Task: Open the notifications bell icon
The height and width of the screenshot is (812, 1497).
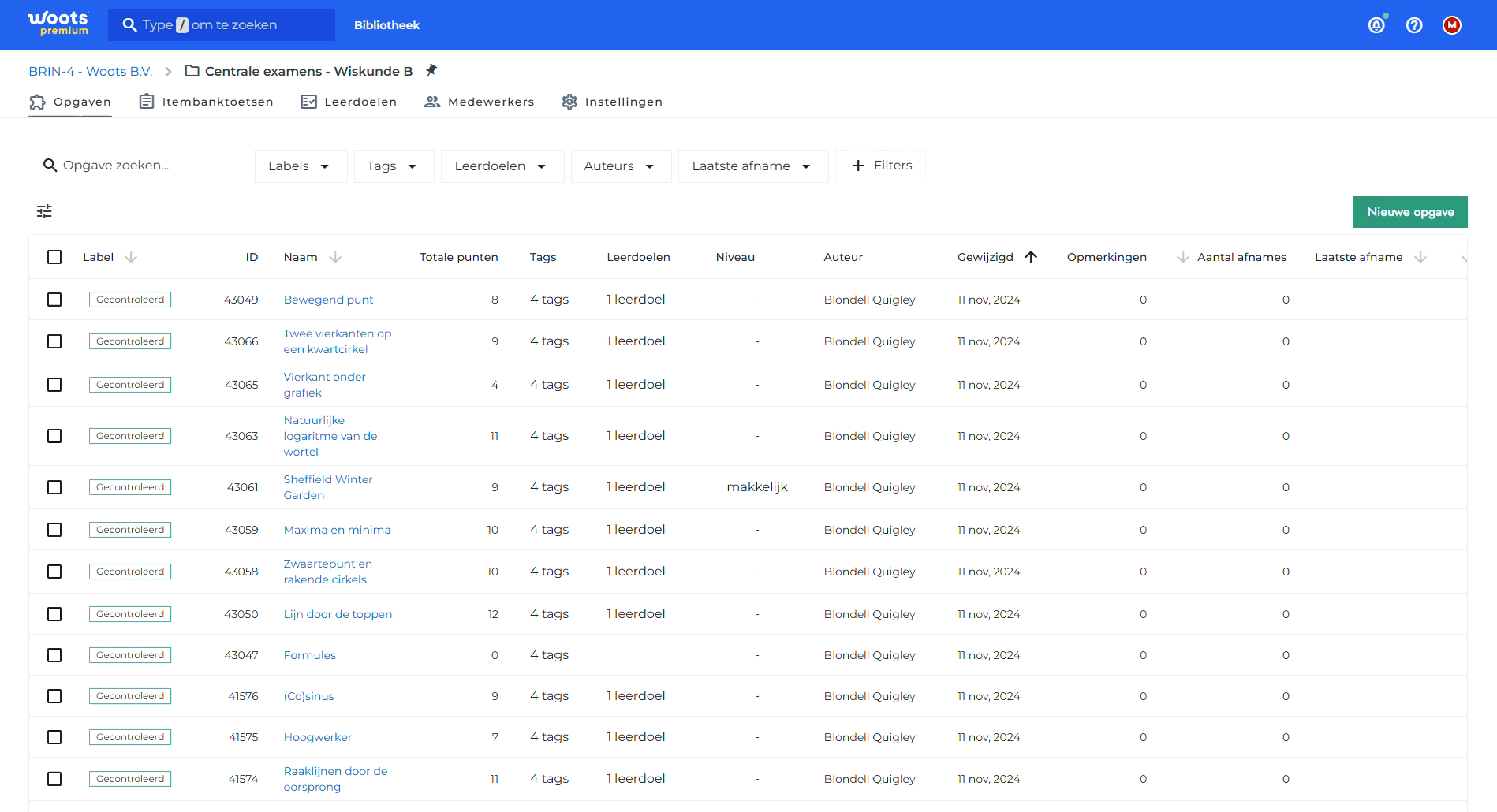Action: (1376, 25)
